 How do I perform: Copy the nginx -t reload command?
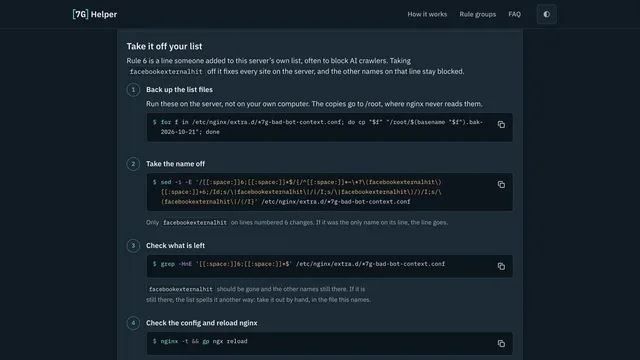[501, 344]
